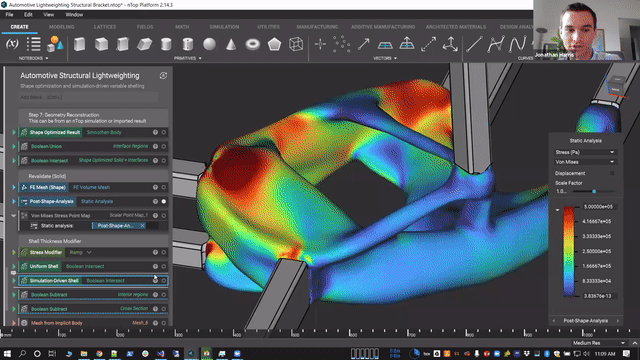Select the Cone primitive icon
The image size is (640, 360).
[x=231, y=44]
